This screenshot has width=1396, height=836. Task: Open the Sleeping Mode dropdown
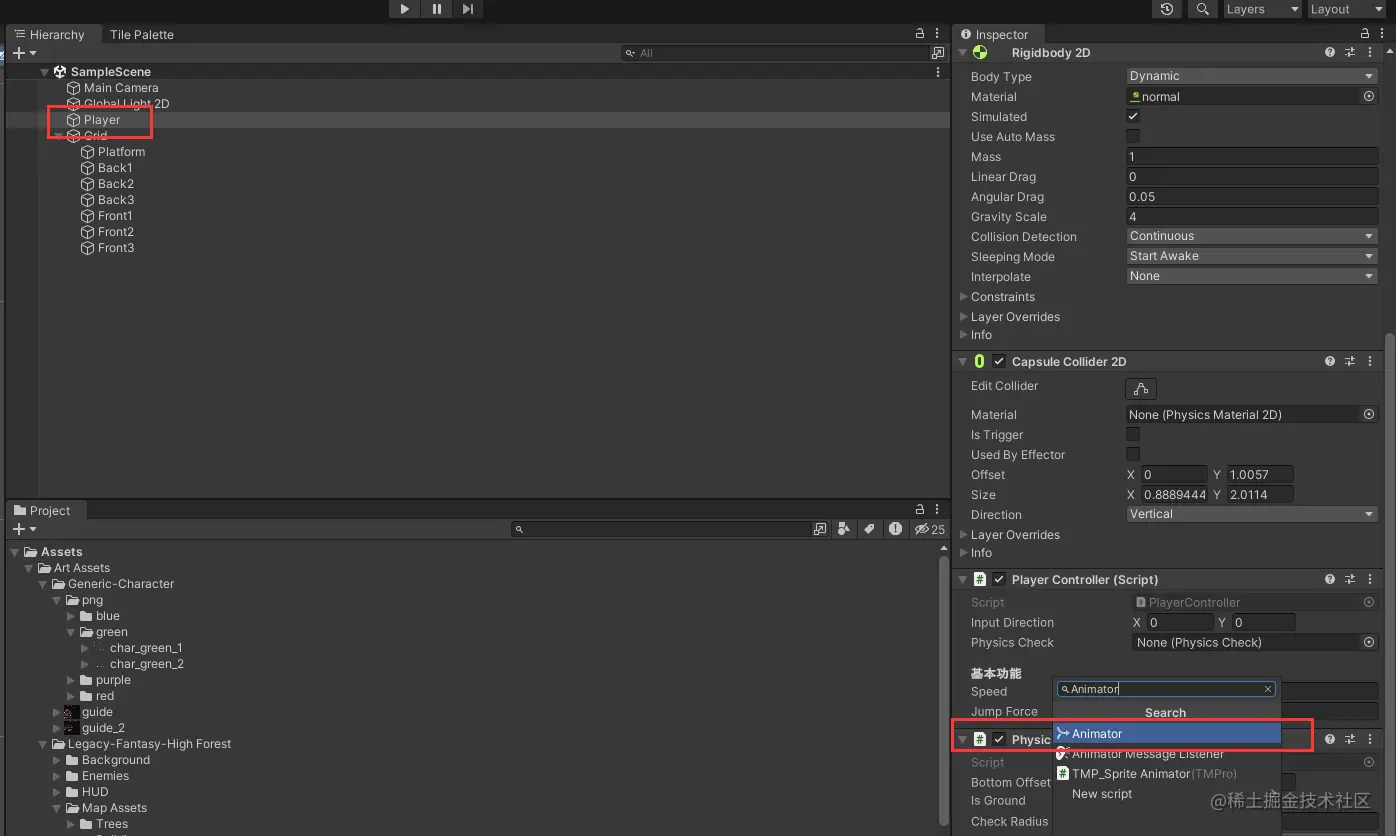1252,256
